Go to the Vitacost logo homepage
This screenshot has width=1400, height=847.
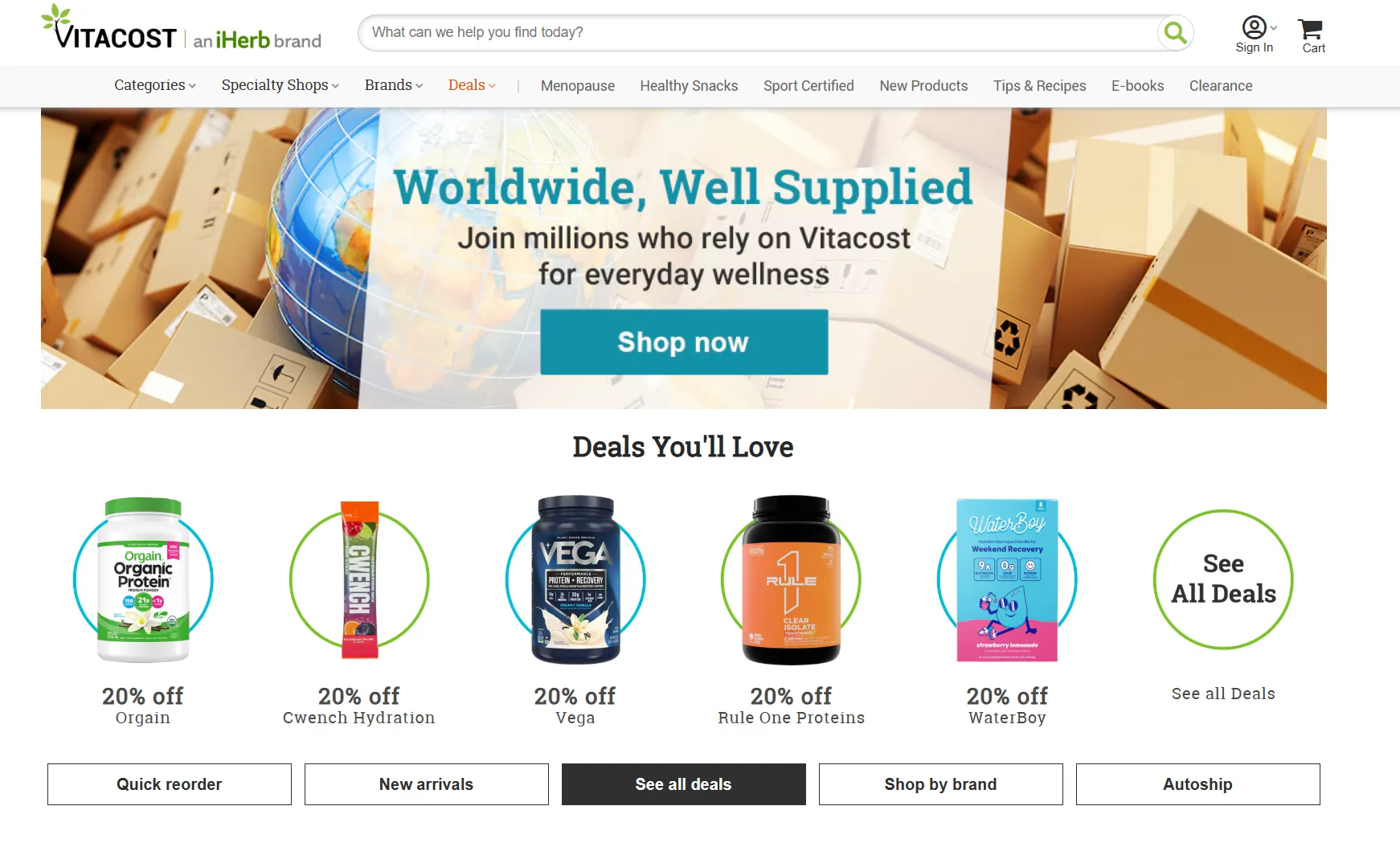click(x=181, y=28)
